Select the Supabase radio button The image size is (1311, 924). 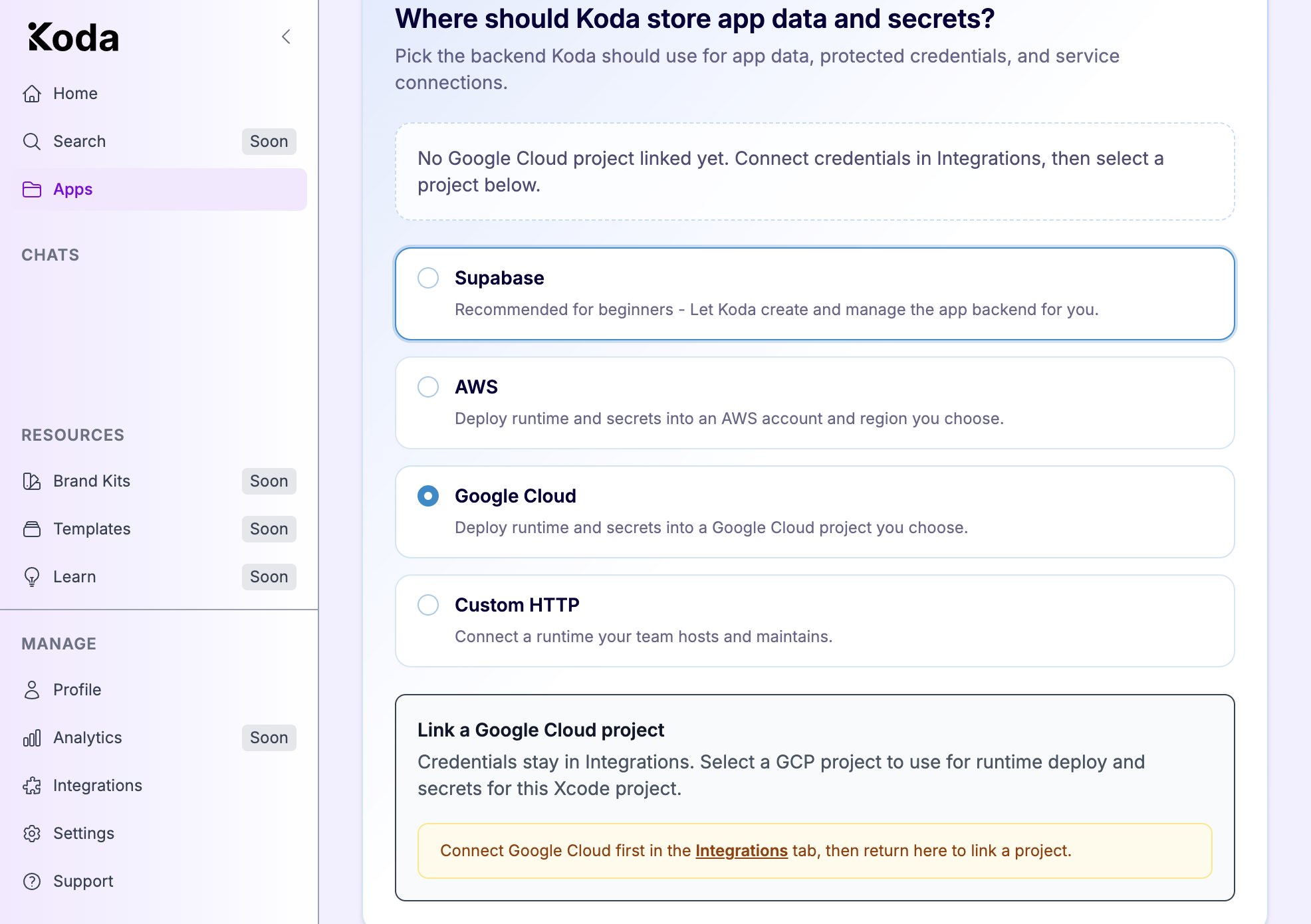point(428,278)
